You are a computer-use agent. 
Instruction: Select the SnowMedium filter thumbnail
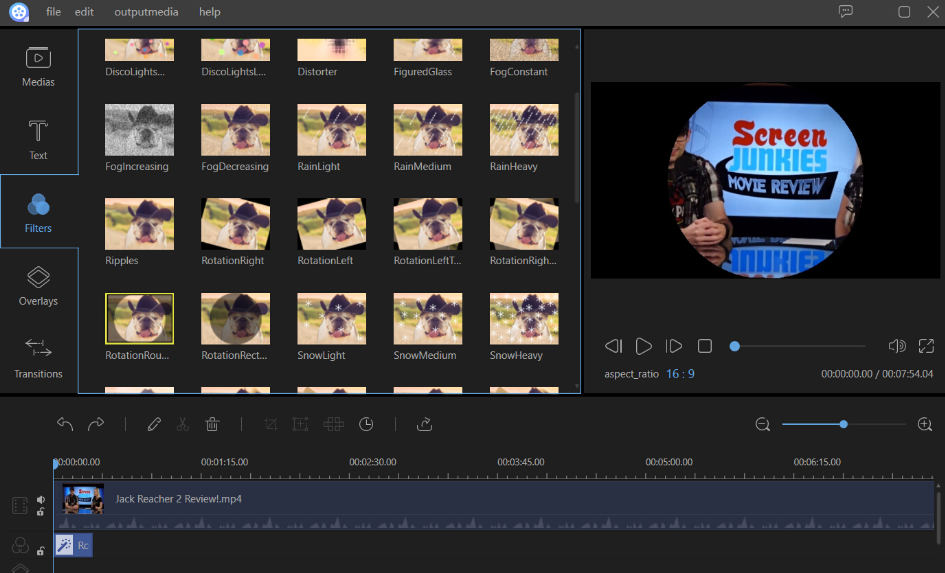tap(428, 319)
